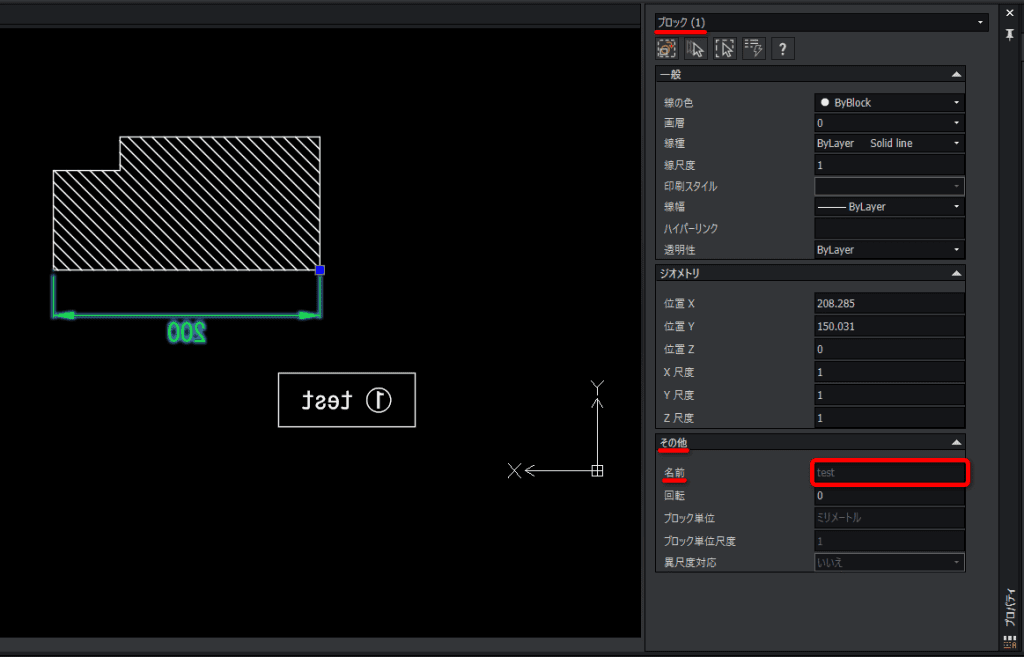This screenshot has width=1024, height=657.
Task: Open the 線の色 ByBlock dropdown
Action: click(889, 103)
